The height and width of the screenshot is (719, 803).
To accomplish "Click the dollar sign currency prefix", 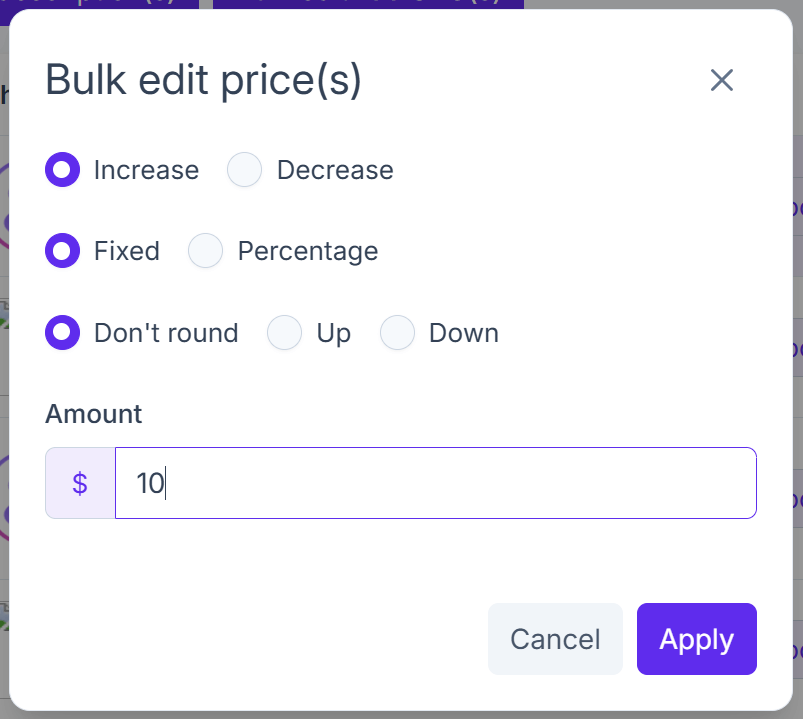I will pos(79,483).
